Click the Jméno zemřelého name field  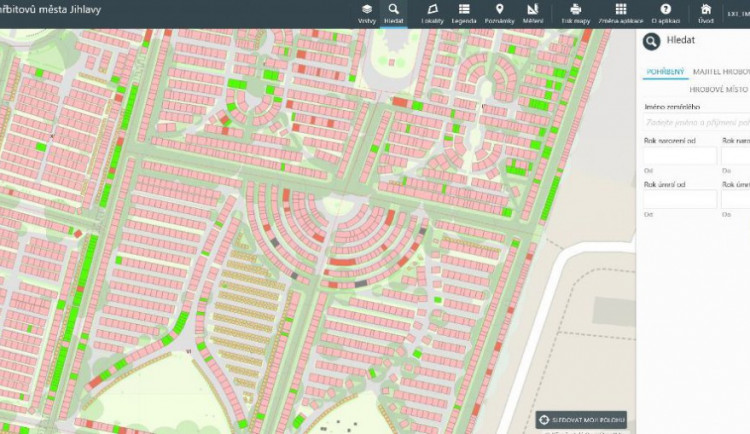pyautogui.click(x=696, y=121)
